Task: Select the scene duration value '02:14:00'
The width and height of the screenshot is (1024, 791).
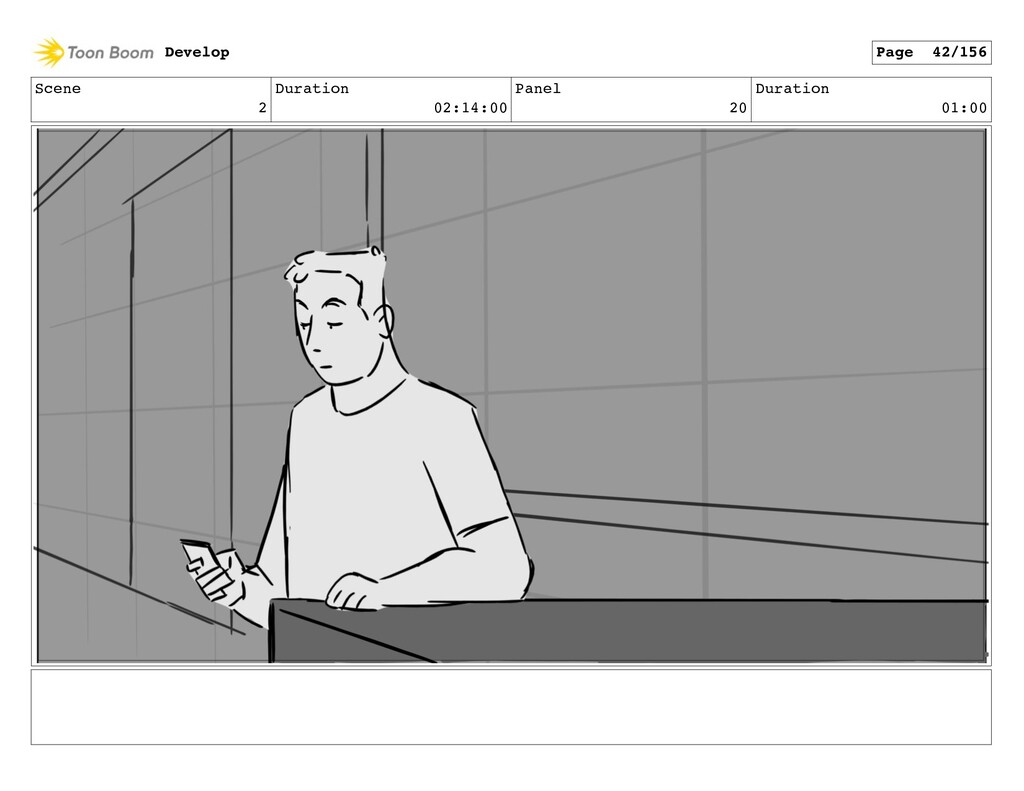Action: [470, 108]
